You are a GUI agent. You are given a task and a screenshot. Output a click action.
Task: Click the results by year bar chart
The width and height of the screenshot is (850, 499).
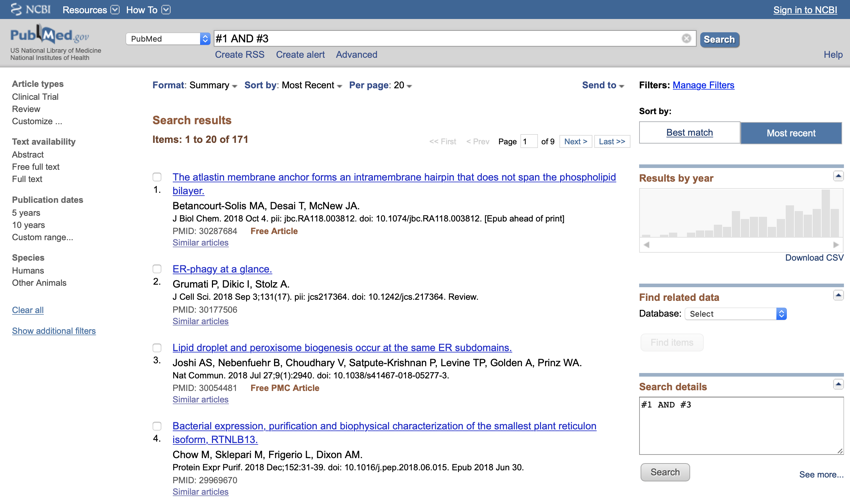click(x=740, y=213)
